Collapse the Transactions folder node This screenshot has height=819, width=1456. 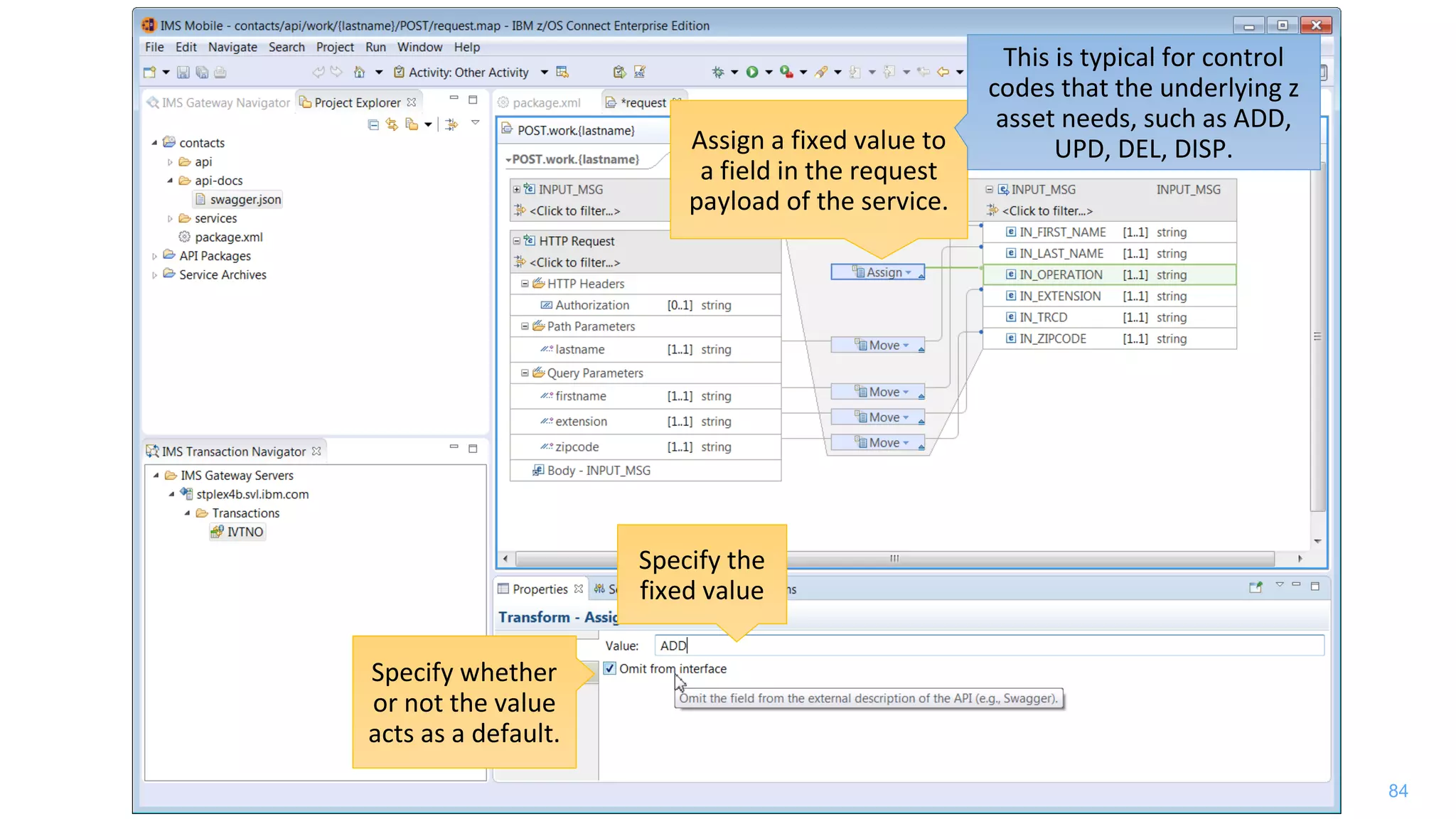pos(187,513)
